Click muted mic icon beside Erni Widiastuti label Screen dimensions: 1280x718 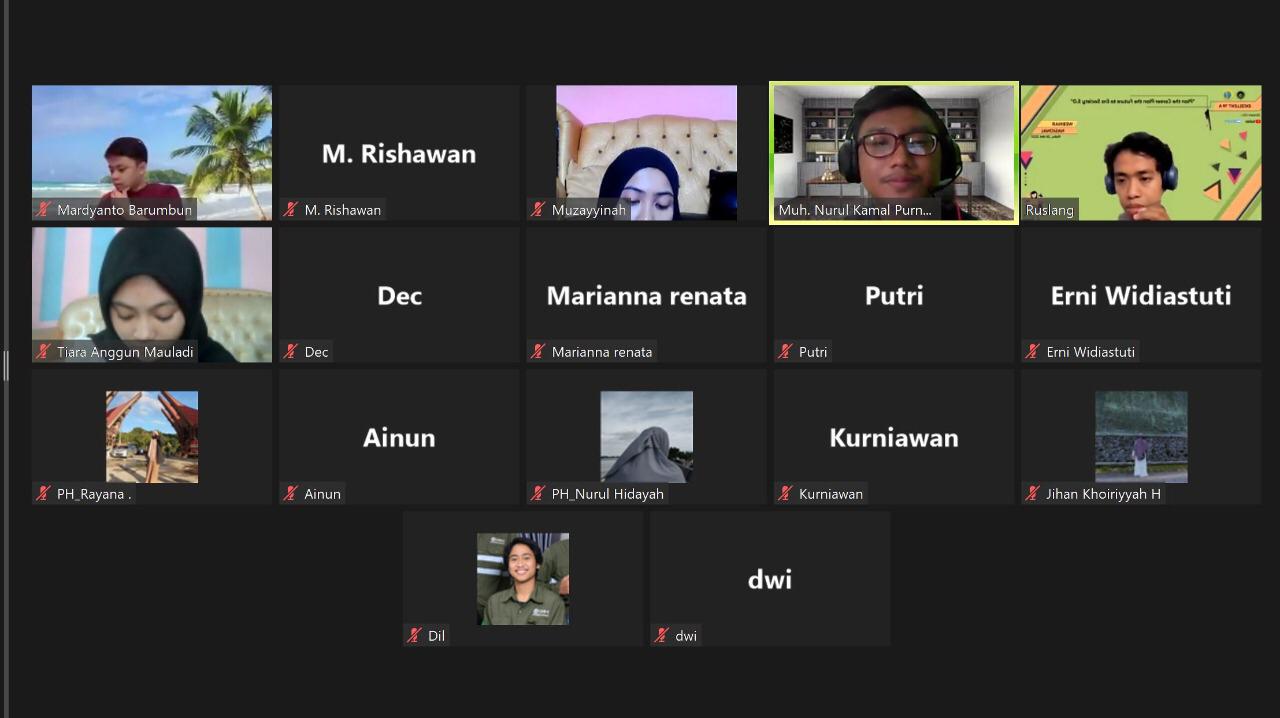(1033, 352)
